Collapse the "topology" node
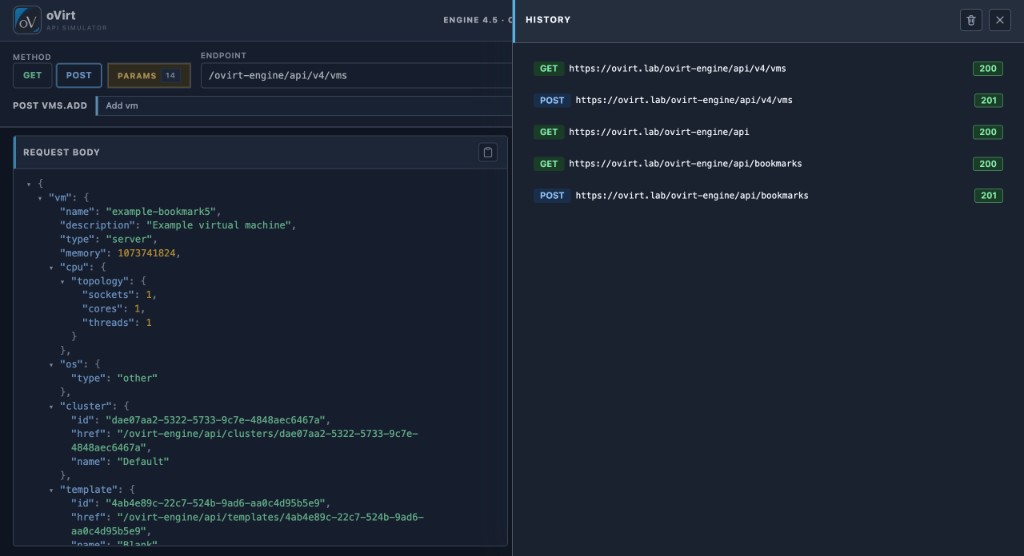Screen dimensions: 1024x556 pyautogui.click(x=62, y=282)
